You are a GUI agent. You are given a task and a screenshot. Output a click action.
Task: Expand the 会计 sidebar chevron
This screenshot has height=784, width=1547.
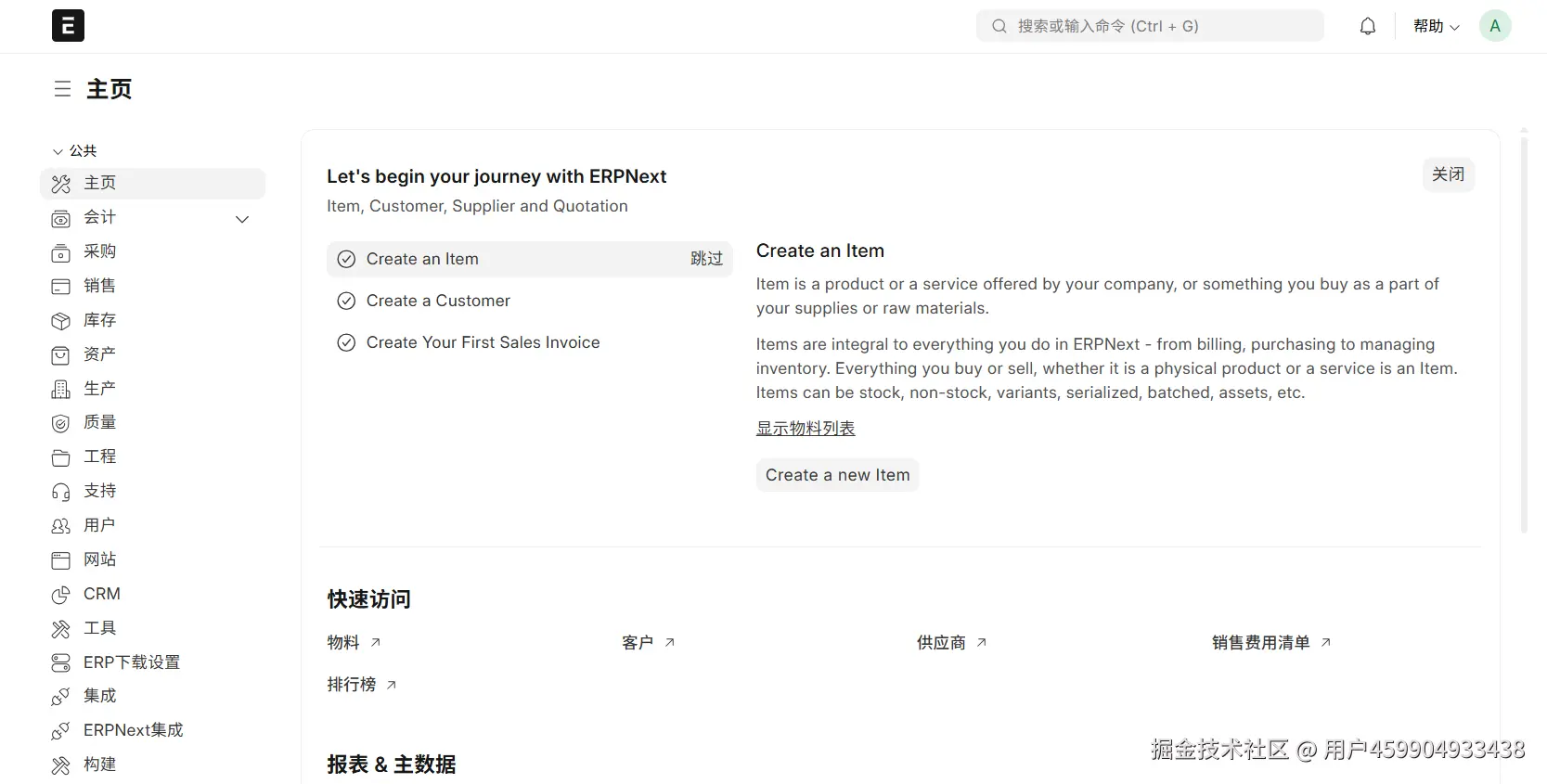(x=242, y=219)
